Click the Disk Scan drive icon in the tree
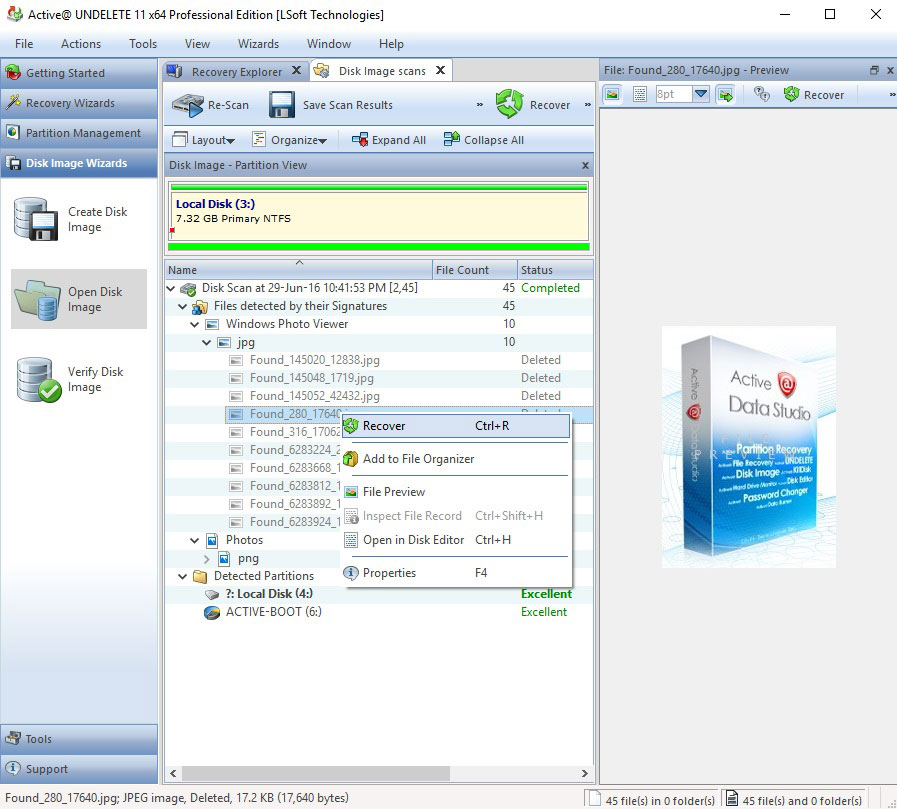 [x=188, y=288]
